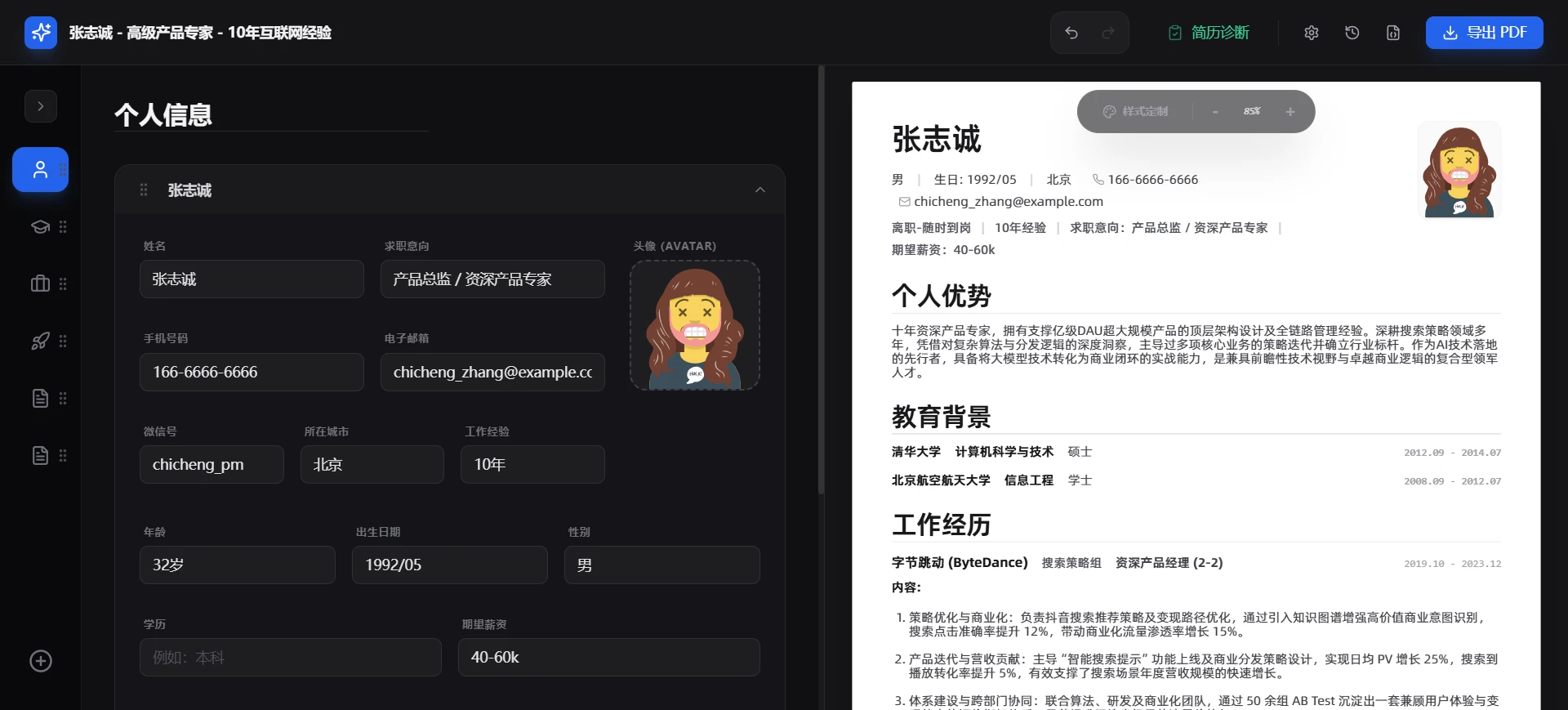Screen dimensions: 1568x710
Task: Click the 微信号 WeChat ID field
Action: pyautogui.click(x=212, y=464)
